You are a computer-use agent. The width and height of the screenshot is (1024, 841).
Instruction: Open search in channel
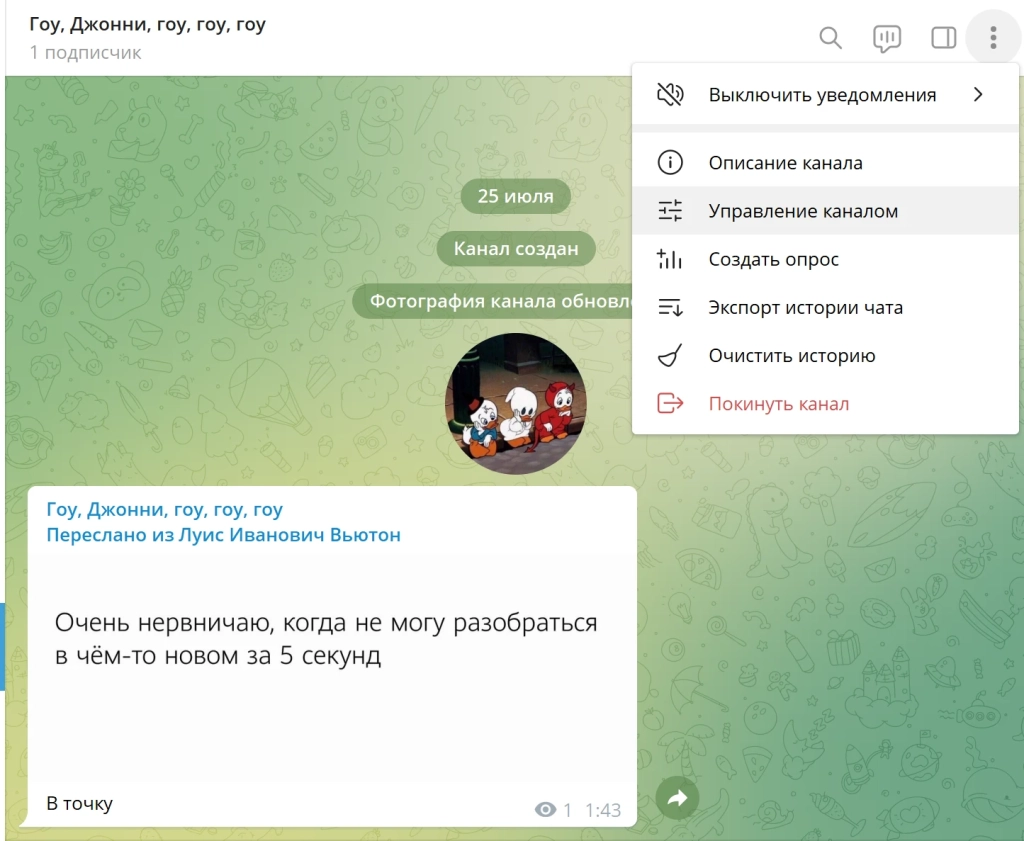(830, 38)
